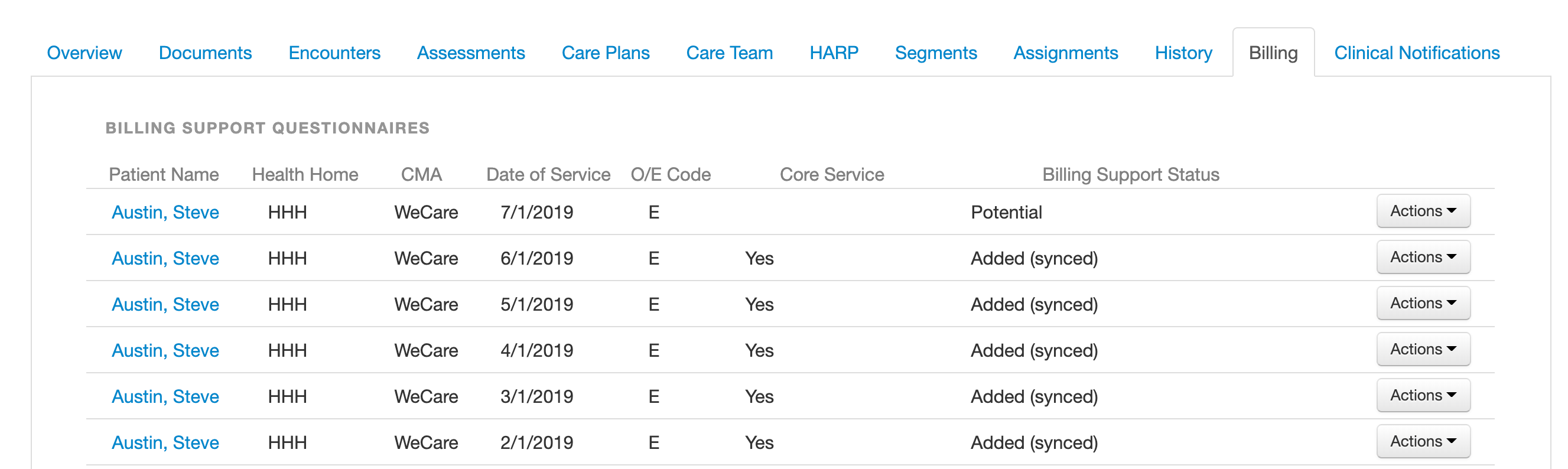
Task: Open Actions dropdown for 2/1/2019 row
Action: click(1423, 442)
